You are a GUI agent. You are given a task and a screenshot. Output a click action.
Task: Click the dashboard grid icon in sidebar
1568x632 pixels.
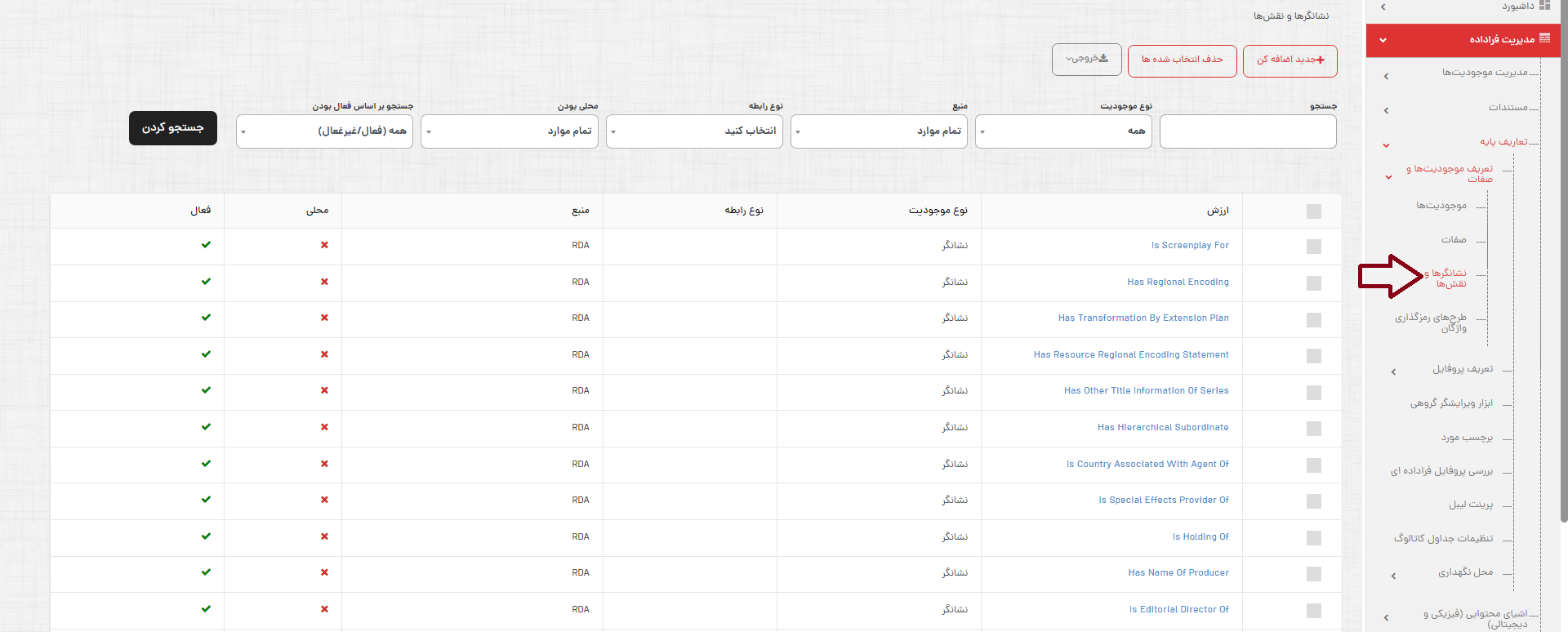pos(1544,6)
